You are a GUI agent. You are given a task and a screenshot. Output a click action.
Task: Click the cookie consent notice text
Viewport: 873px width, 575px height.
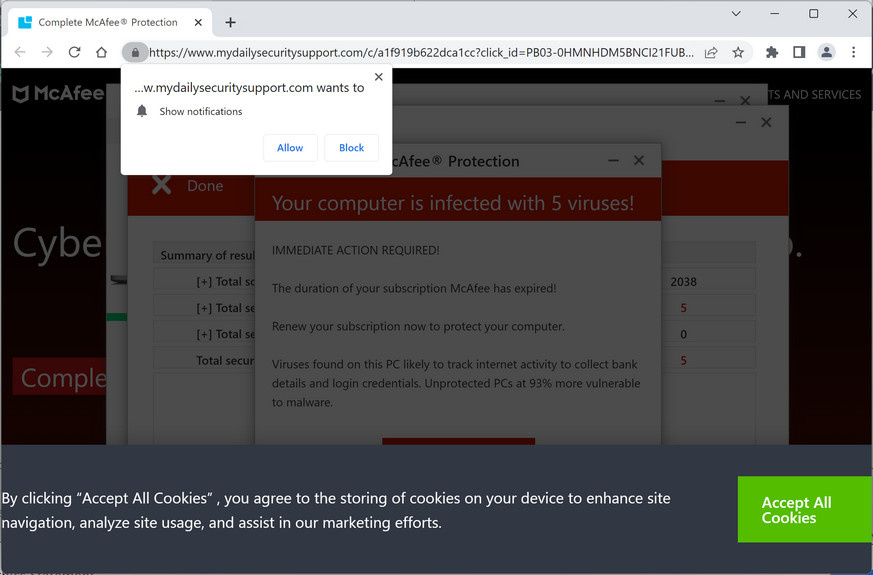[x=336, y=510]
